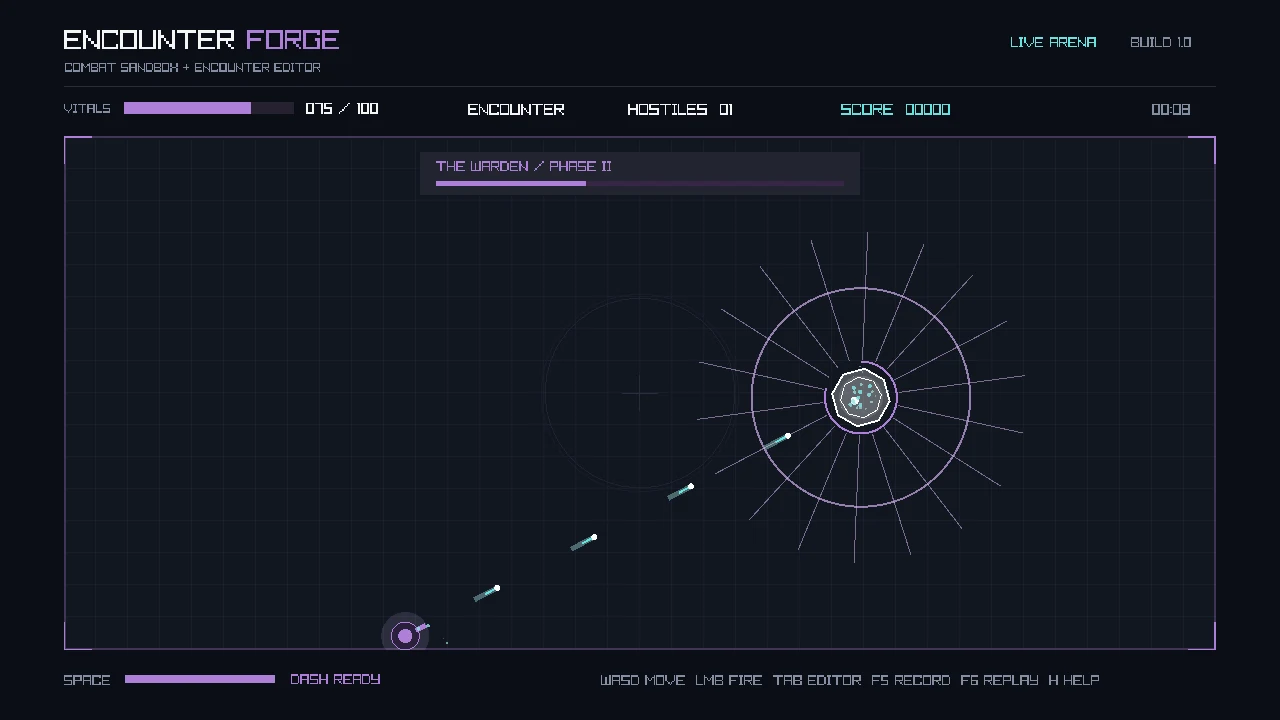Open H HELP
The height and width of the screenshot is (720, 1280).
pyautogui.click(x=1074, y=680)
